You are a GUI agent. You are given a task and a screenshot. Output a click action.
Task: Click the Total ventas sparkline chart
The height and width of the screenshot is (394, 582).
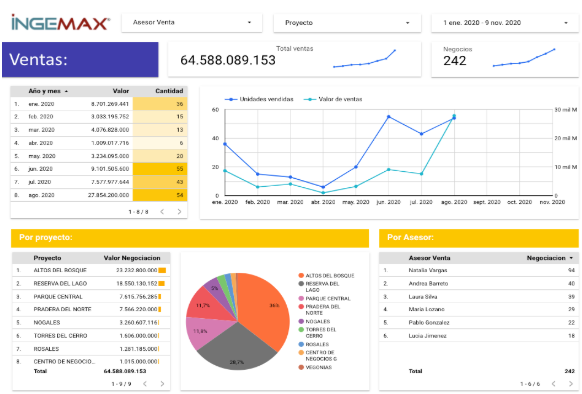coord(364,59)
